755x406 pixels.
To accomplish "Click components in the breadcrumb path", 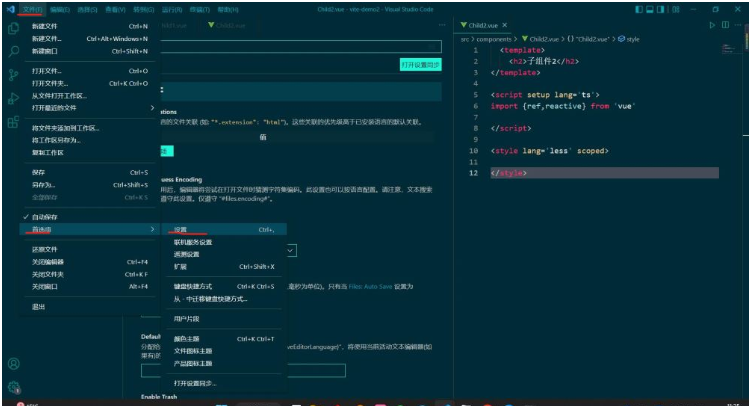I will coord(494,39).
